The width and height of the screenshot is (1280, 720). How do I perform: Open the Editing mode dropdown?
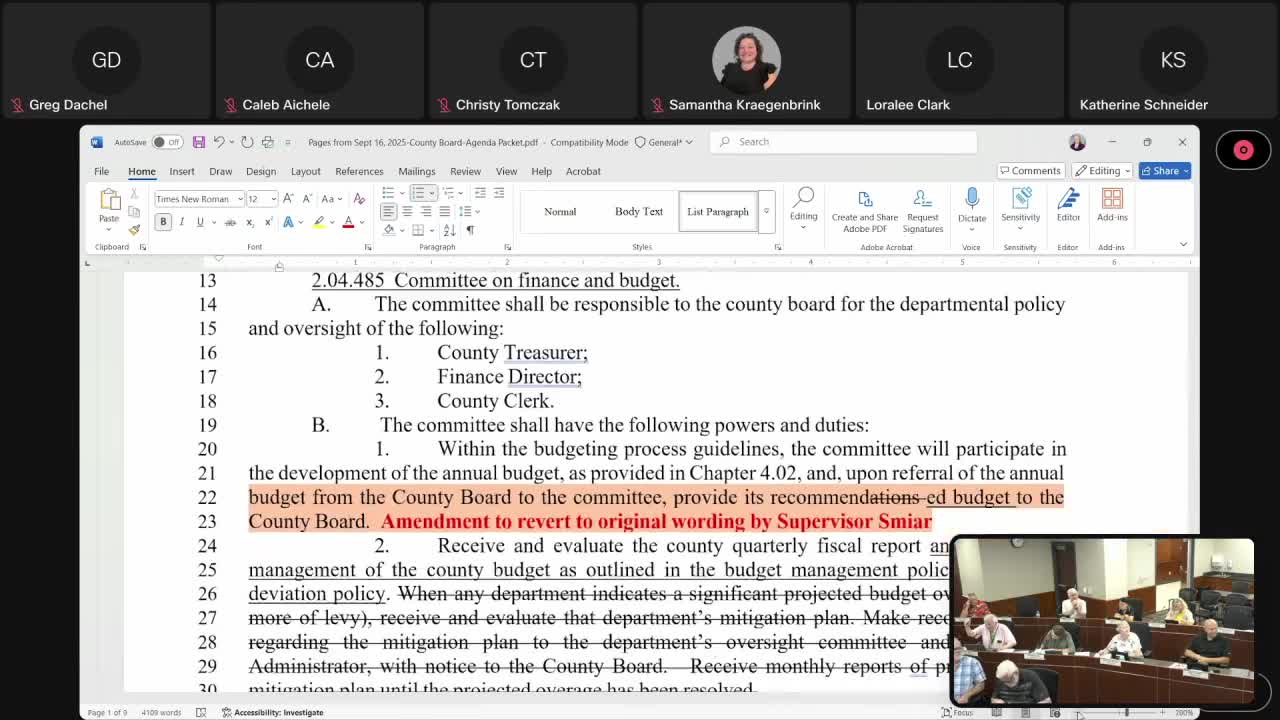[x=1102, y=171]
